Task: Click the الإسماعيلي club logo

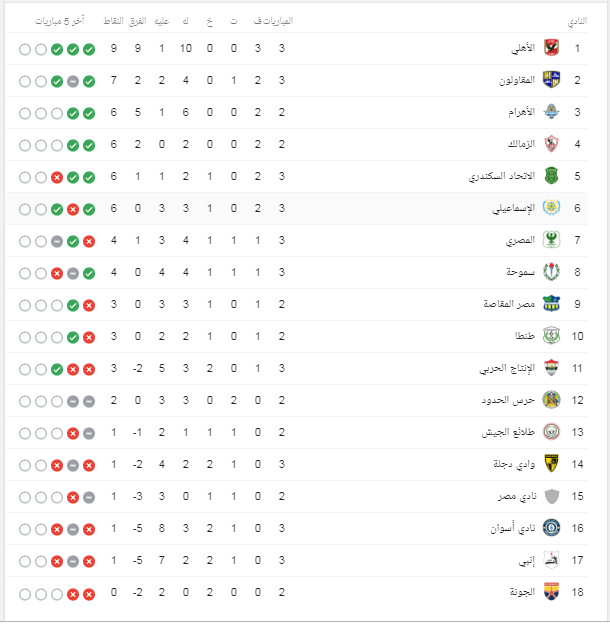Action: click(x=551, y=208)
